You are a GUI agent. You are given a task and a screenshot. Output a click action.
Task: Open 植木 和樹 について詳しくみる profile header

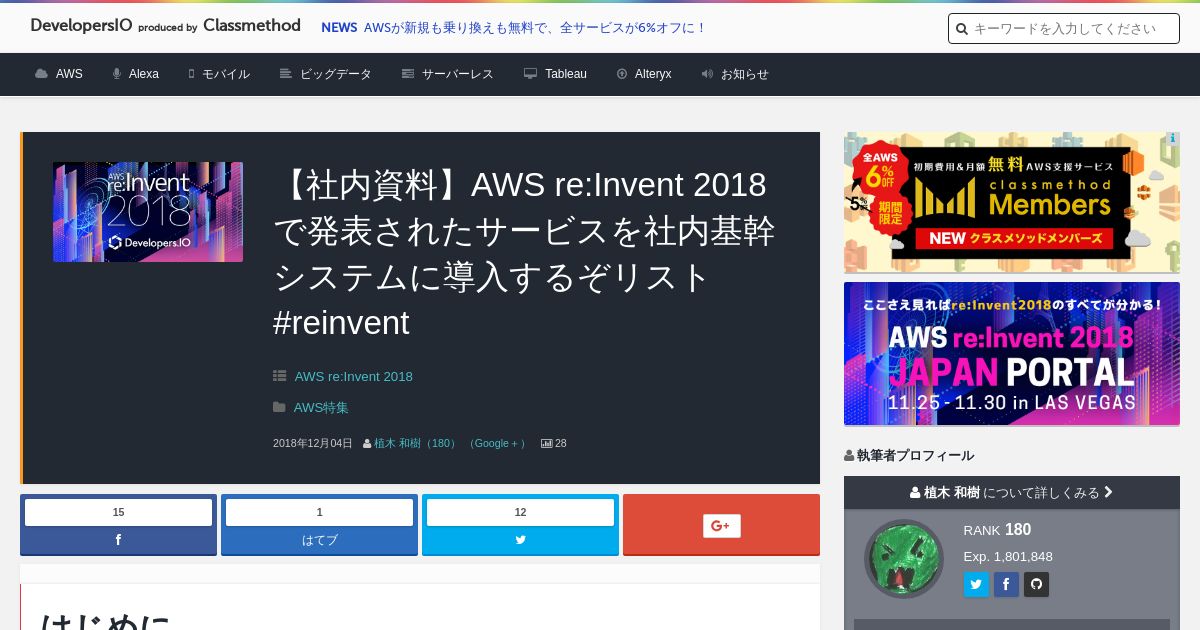1012,492
